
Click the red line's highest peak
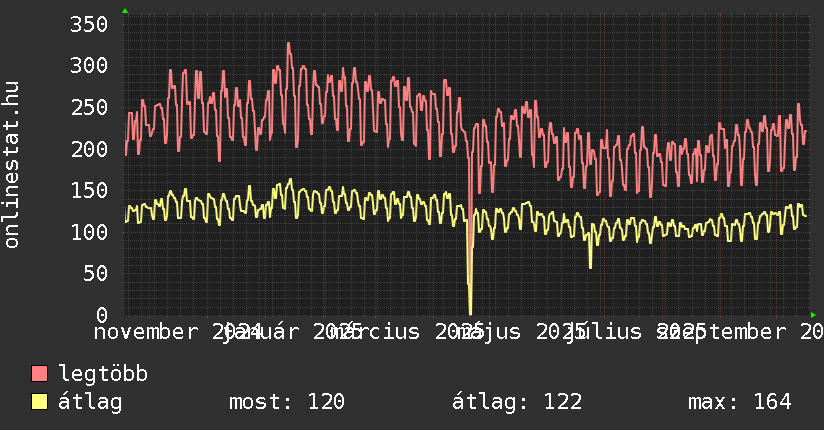coord(288,43)
